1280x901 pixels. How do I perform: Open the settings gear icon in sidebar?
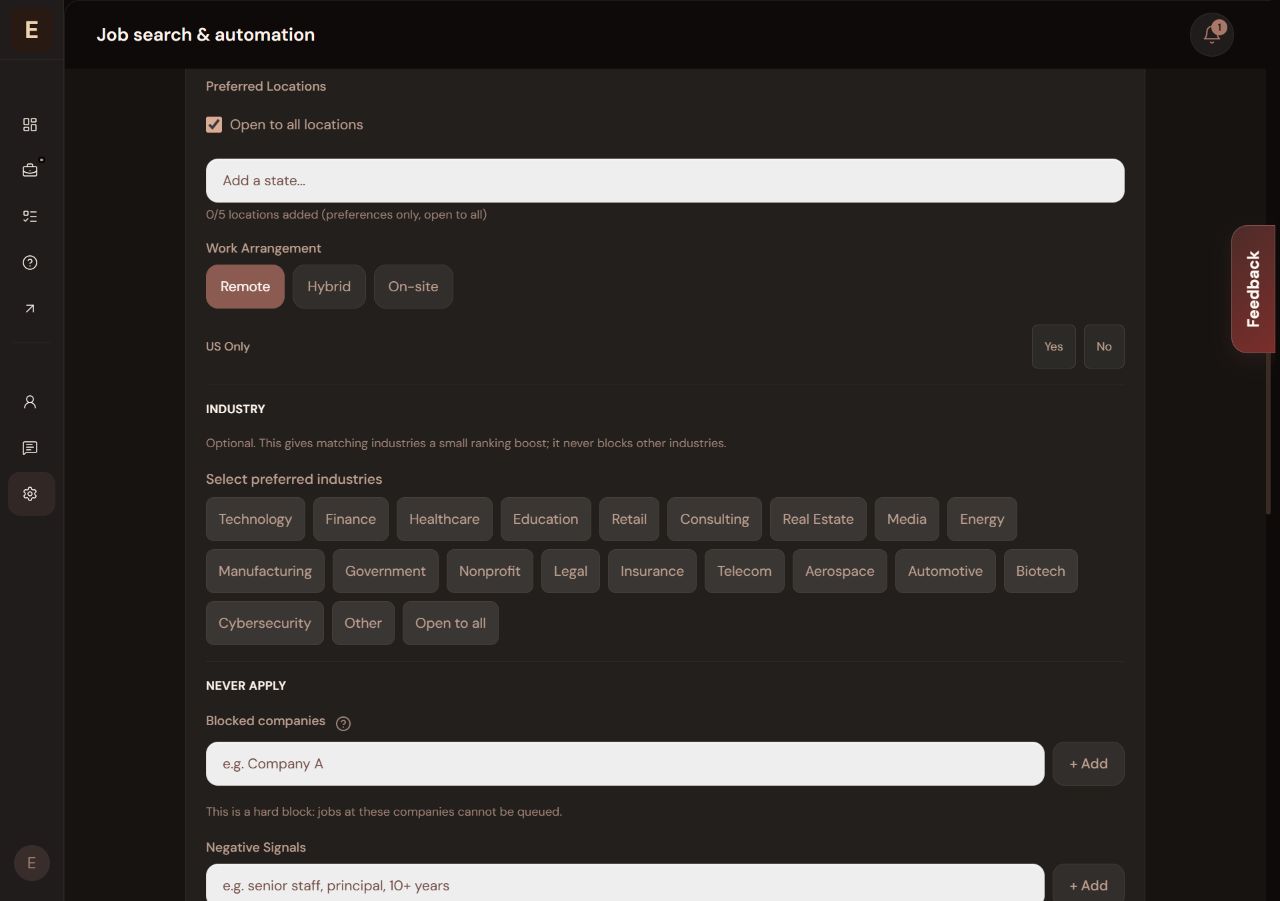coord(30,494)
